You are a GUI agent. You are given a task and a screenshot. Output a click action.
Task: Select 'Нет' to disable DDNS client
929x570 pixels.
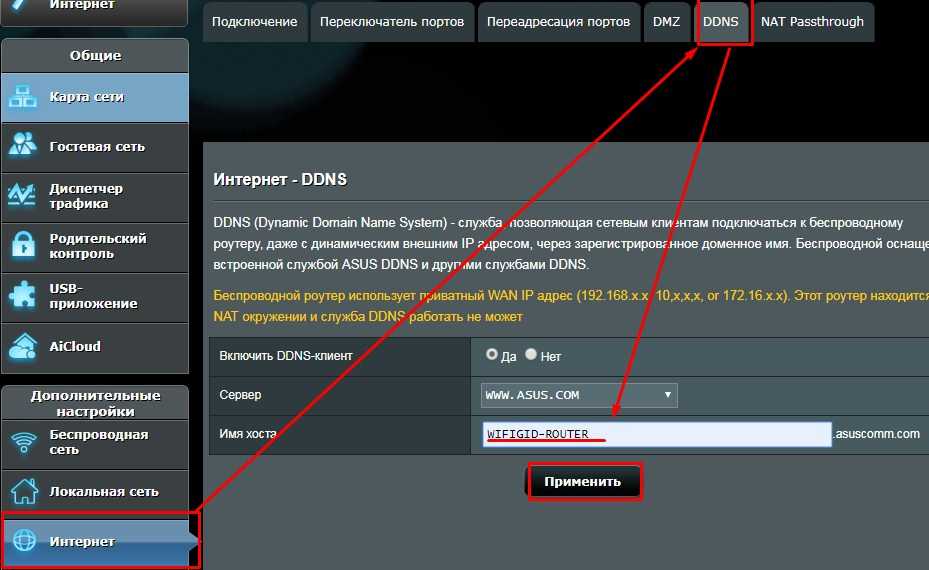point(531,354)
